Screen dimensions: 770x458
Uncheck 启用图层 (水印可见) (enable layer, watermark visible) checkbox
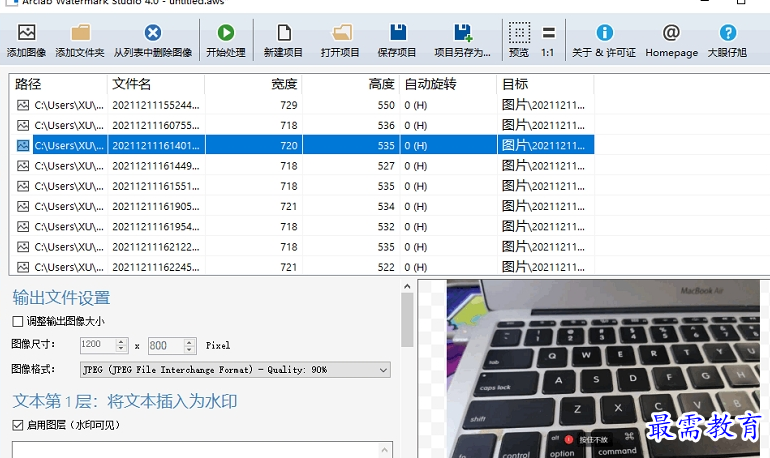click(x=18, y=425)
